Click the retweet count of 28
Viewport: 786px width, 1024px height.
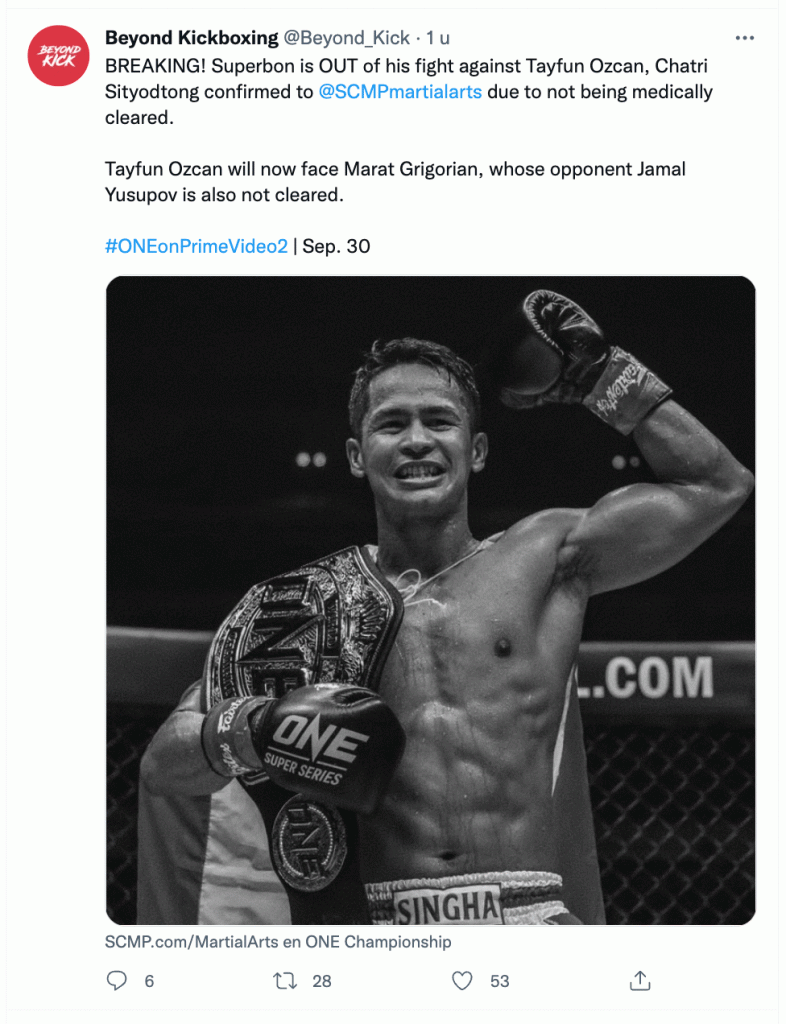point(321,981)
